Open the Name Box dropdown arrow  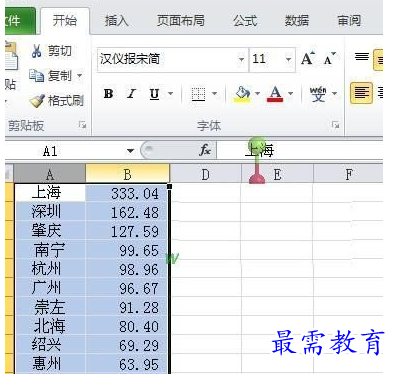pos(130,151)
